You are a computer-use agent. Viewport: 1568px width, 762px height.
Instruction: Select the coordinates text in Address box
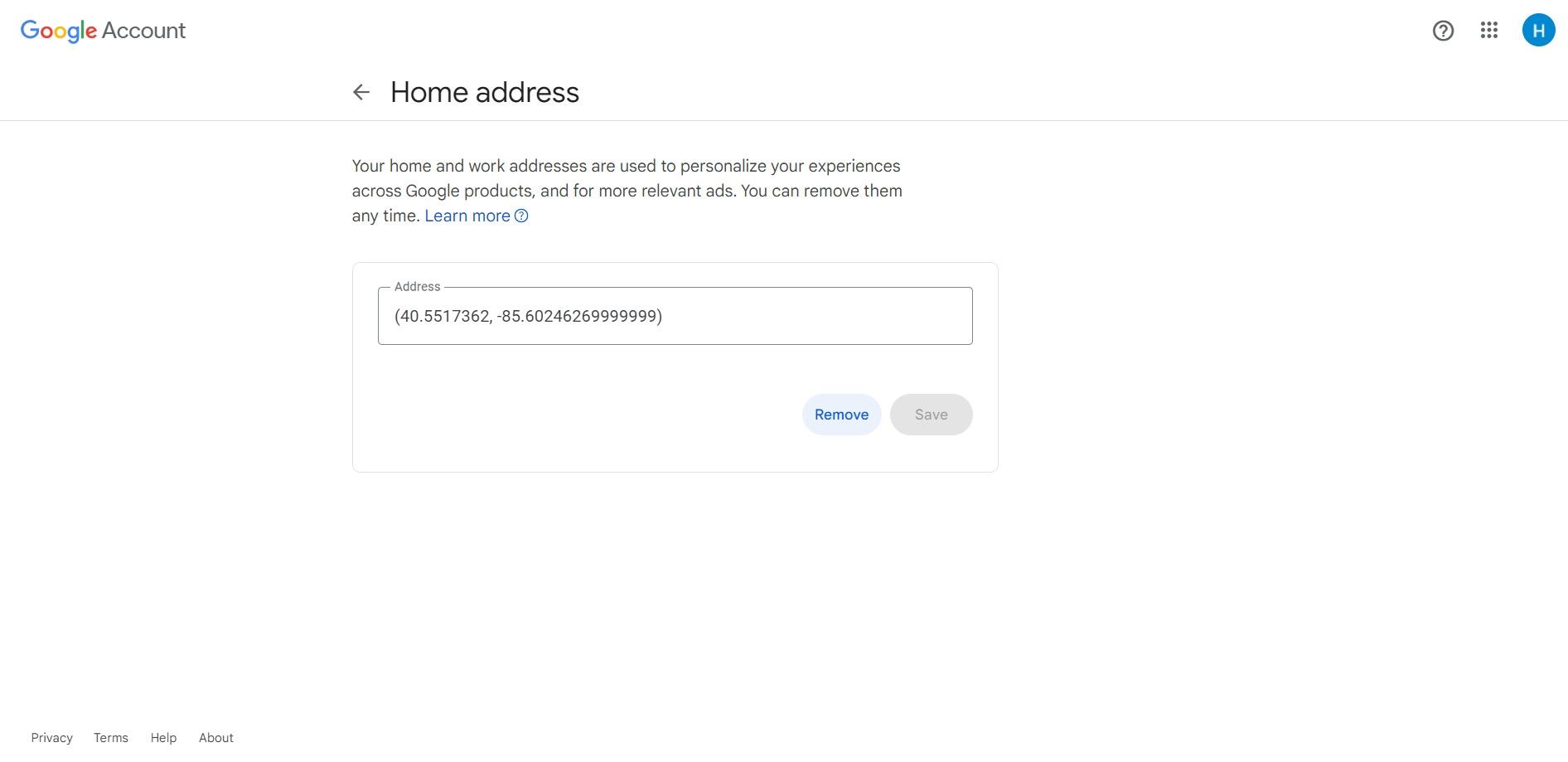[527, 316]
